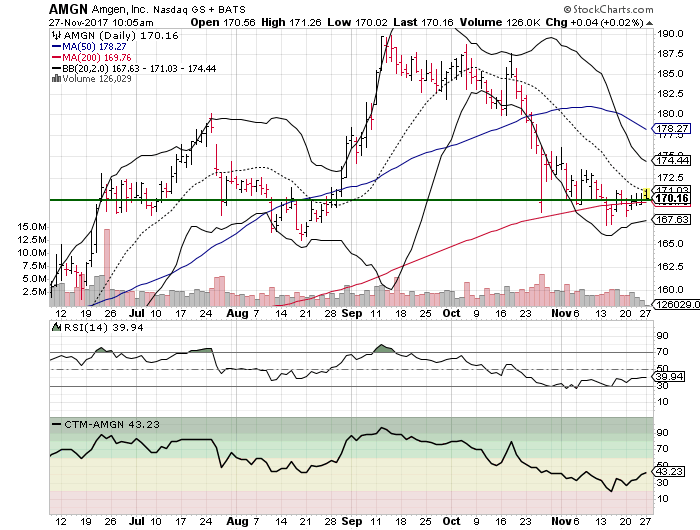Click the 7.5M volume scale label
700x530 pixels.
35,266
